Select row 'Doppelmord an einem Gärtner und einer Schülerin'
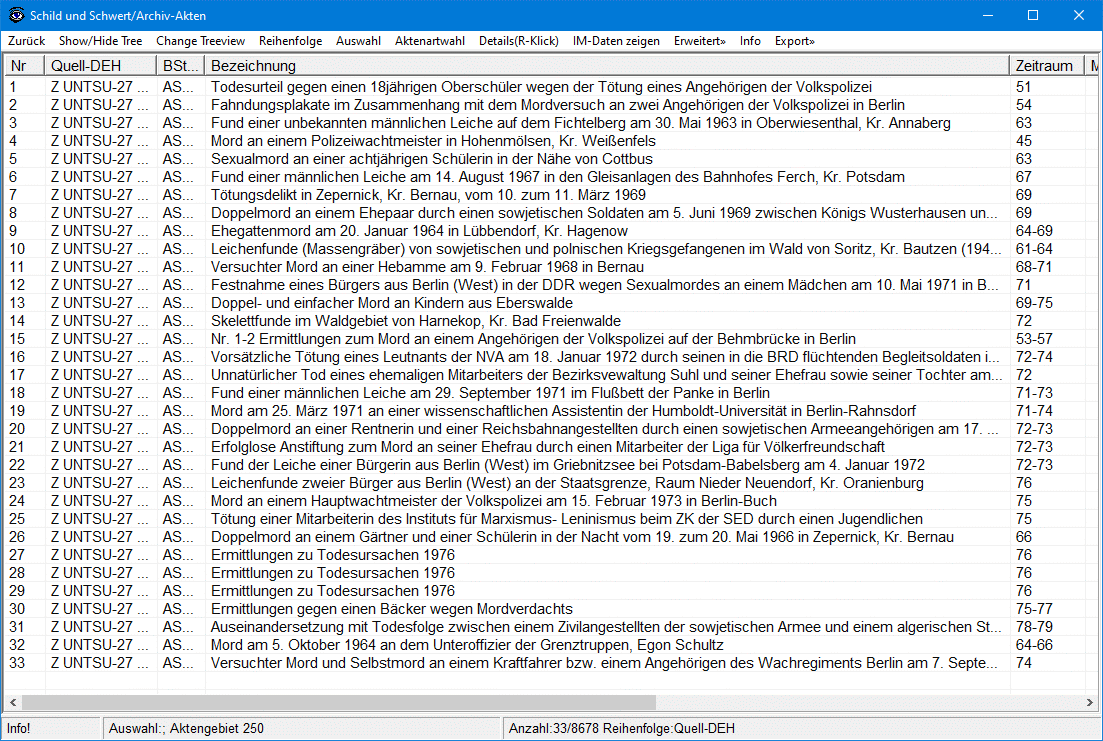The height and width of the screenshot is (741, 1103). (550, 537)
